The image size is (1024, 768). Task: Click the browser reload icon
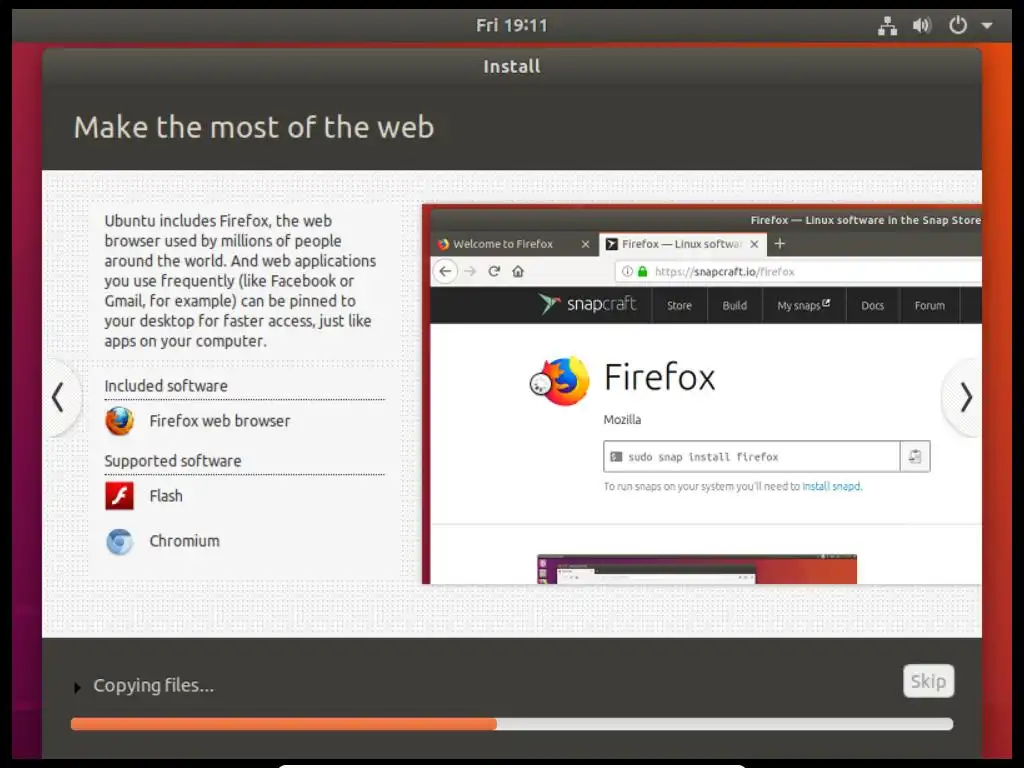(494, 272)
